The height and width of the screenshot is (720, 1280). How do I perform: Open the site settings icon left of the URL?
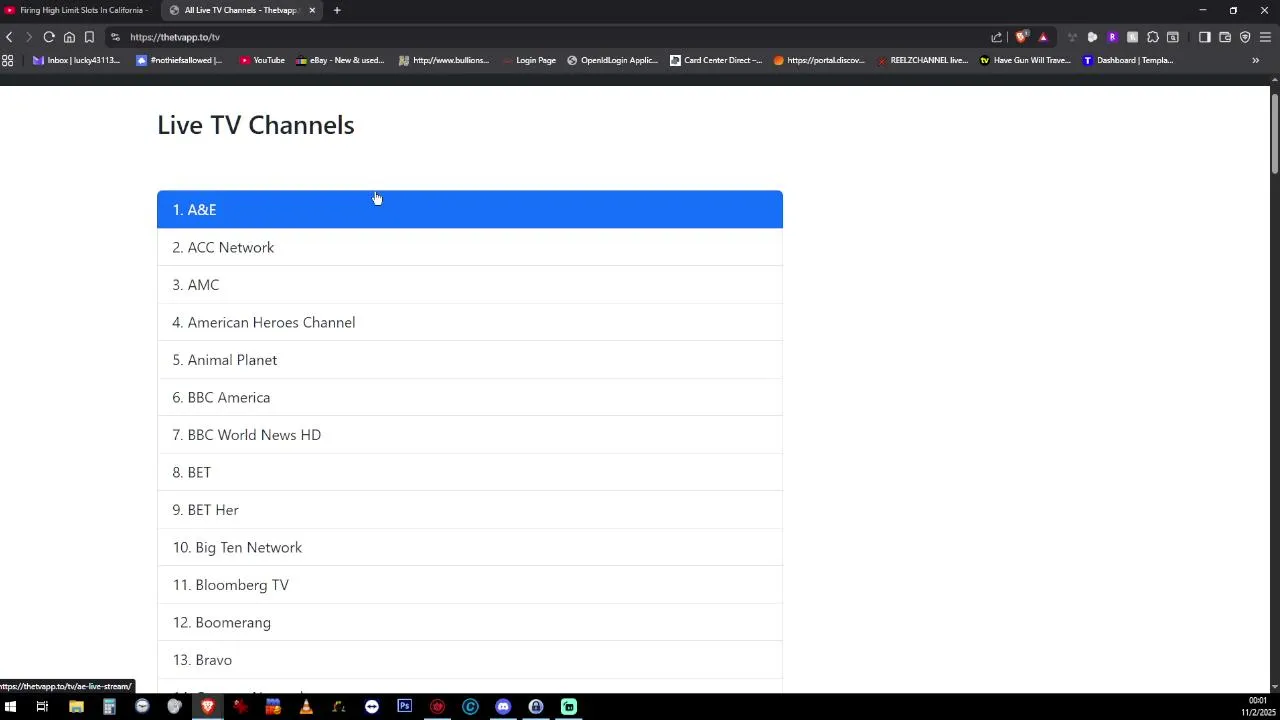pyautogui.click(x=115, y=37)
